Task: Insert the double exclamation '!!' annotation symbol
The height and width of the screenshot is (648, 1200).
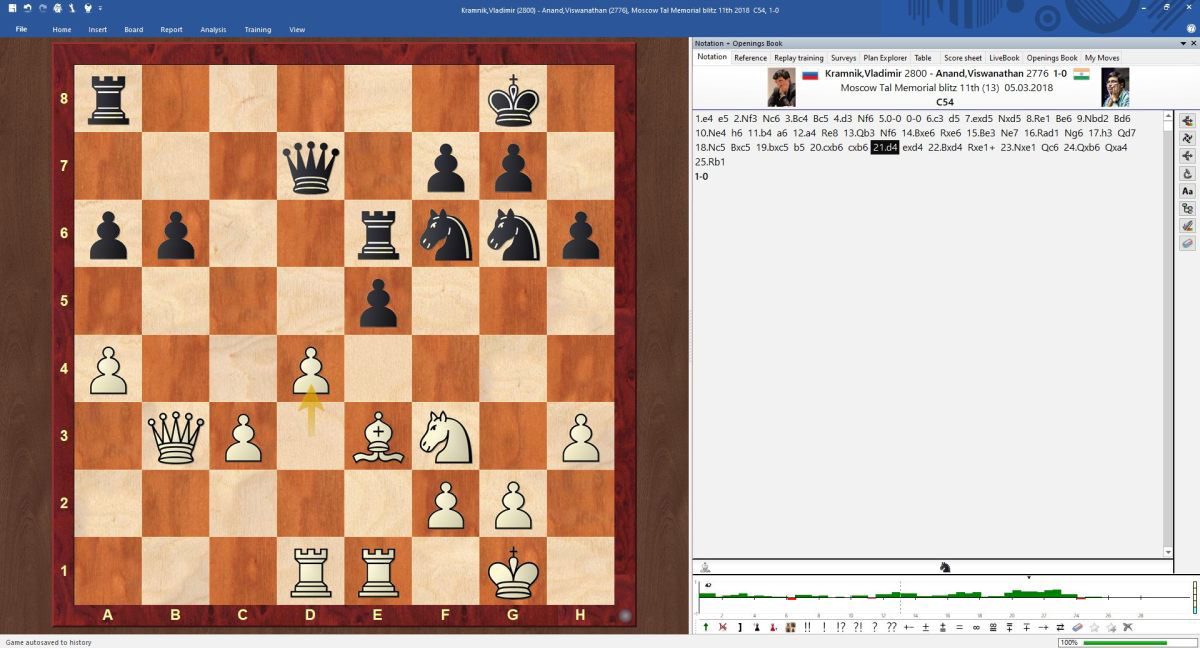Action: coord(807,627)
